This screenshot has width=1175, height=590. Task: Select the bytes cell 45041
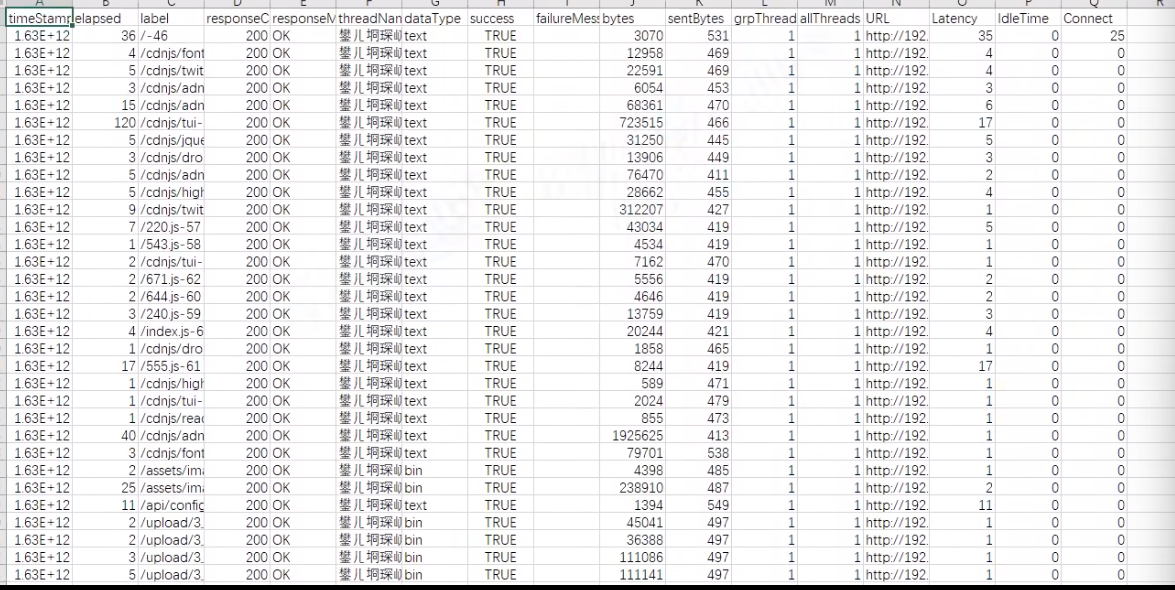[632, 522]
